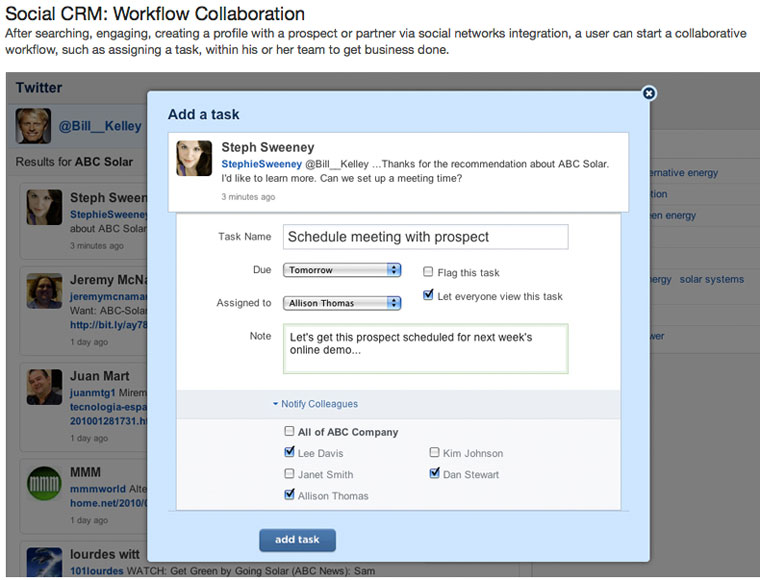Screen dimensions: 760x580
Task: Click the solar systems tag link
Action: (x=712, y=280)
